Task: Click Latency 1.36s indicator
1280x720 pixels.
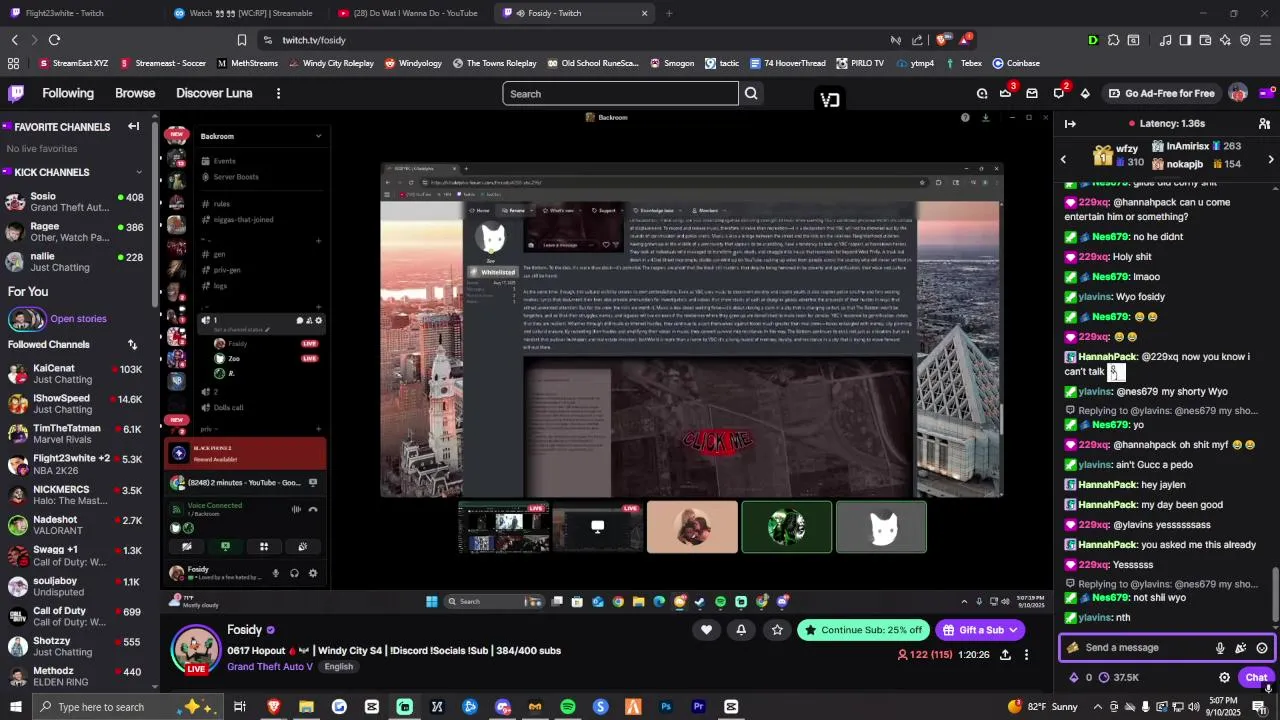Action: [x=1166, y=123]
